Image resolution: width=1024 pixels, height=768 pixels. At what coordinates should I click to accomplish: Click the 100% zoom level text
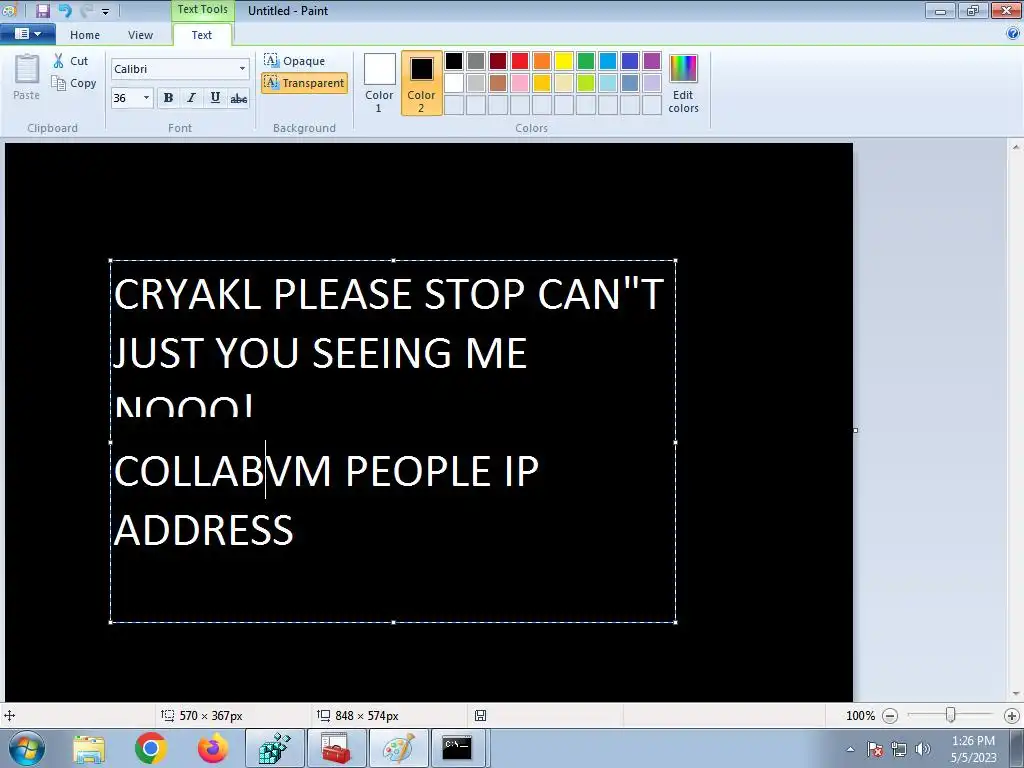click(x=860, y=716)
